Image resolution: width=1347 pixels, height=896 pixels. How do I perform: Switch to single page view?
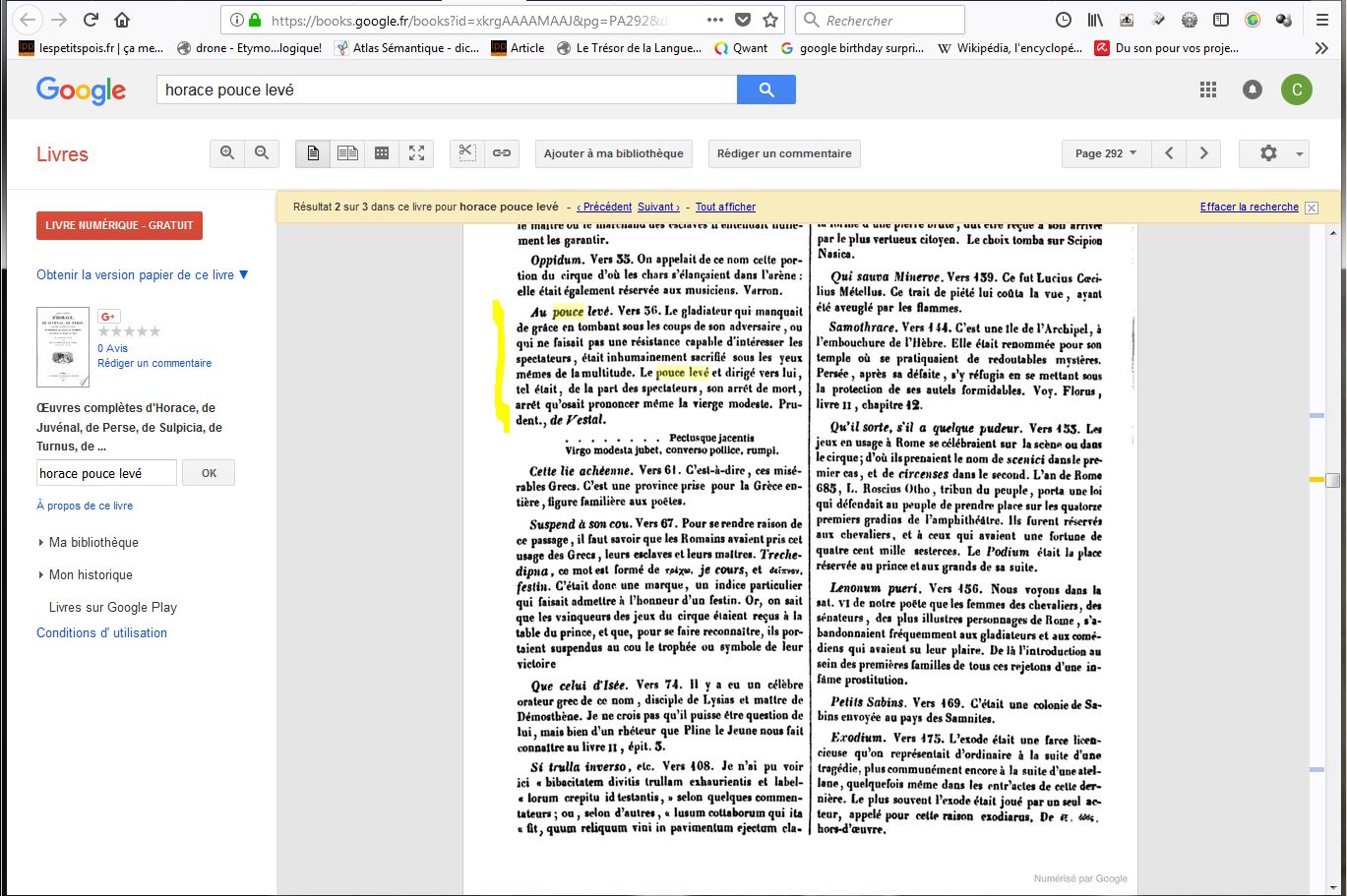point(313,153)
